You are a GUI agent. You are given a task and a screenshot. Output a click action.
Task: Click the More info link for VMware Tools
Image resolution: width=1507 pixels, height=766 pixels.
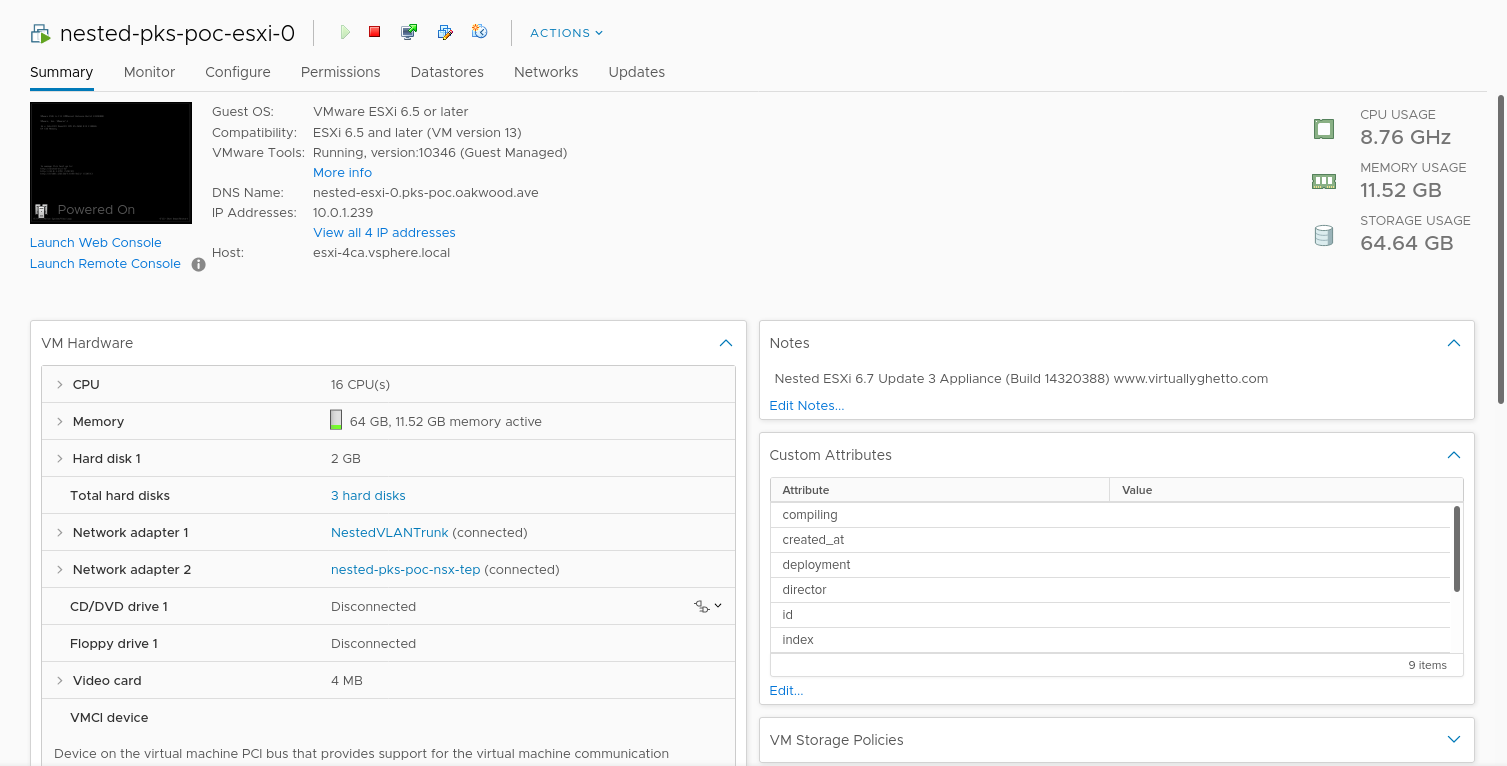pyautogui.click(x=342, y=173)
